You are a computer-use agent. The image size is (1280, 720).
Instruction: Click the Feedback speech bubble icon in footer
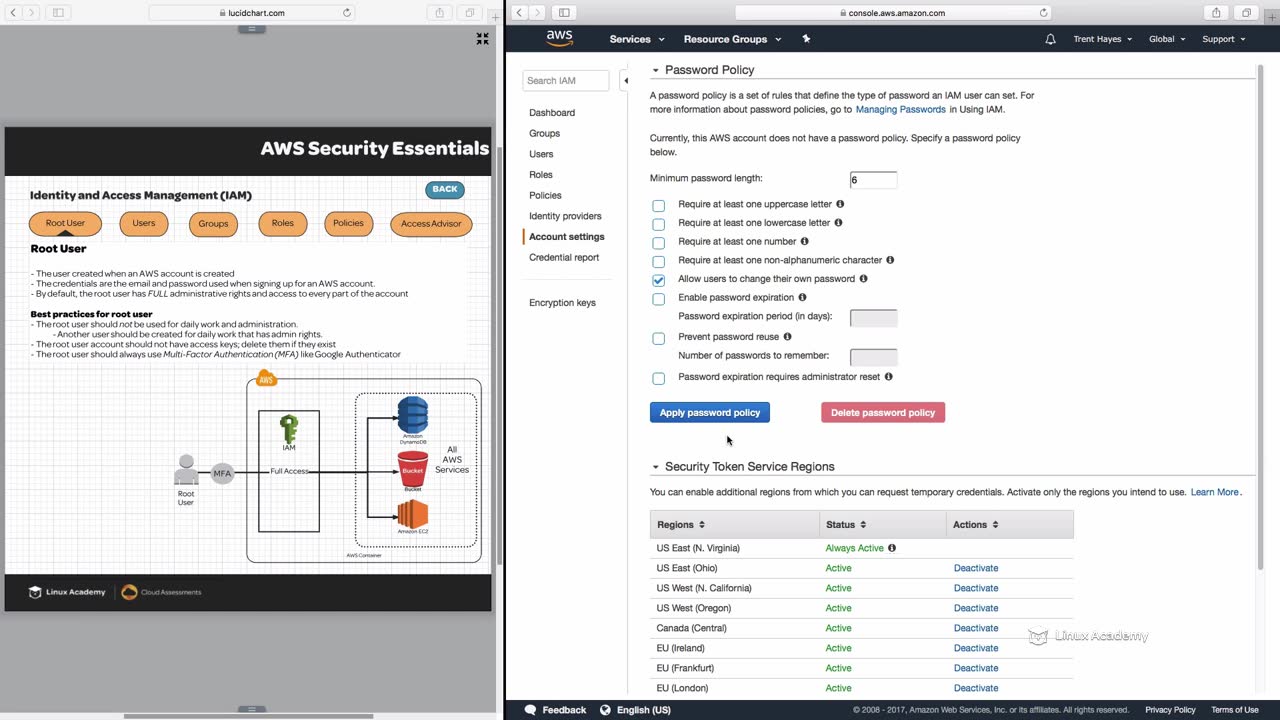532,710
